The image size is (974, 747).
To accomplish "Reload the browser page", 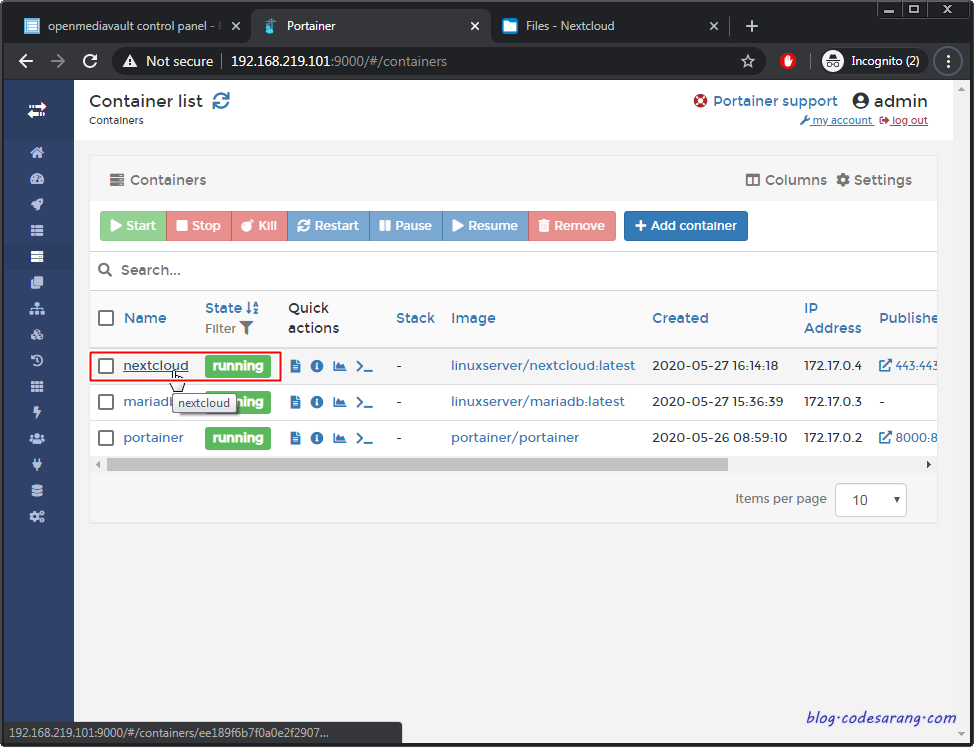I will [x=90, y=61].
